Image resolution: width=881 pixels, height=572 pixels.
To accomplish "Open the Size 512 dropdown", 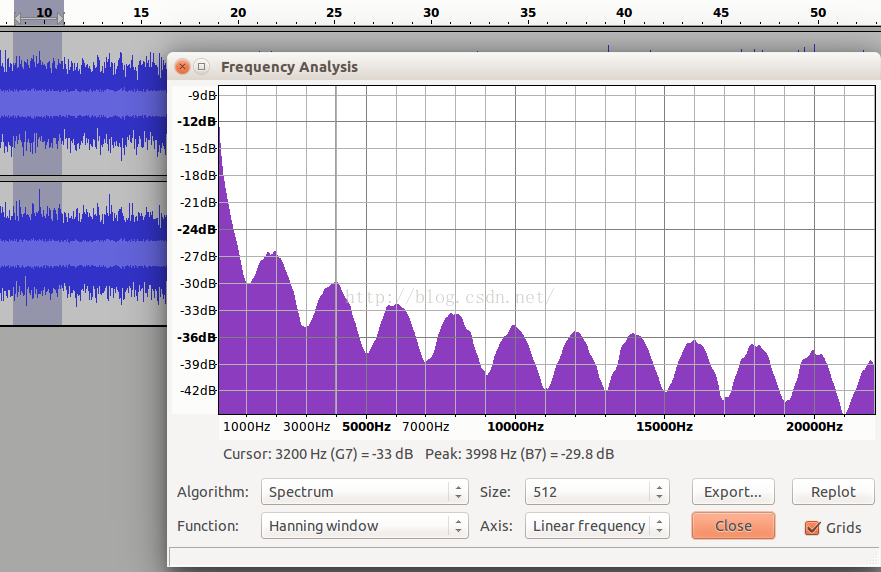I will pyautogui.click(x=597, y=492).
